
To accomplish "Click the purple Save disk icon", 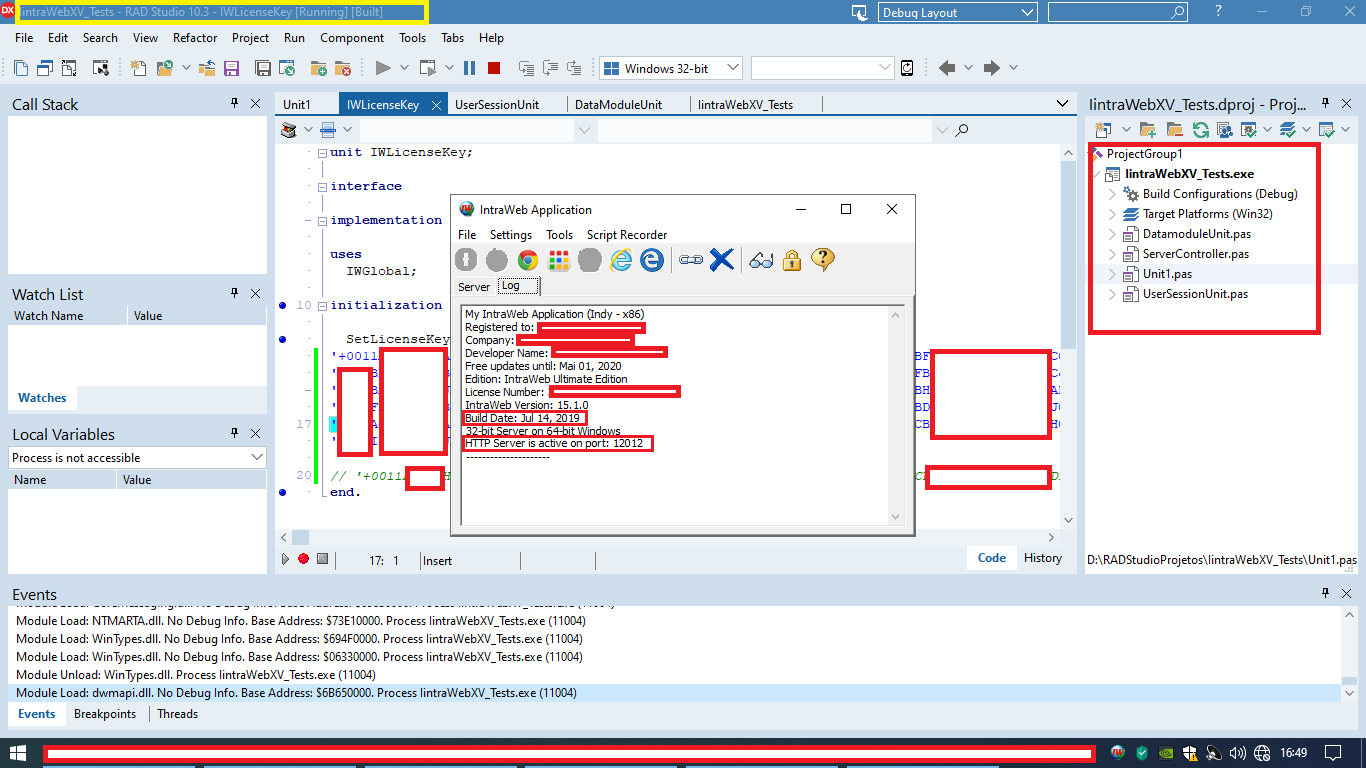I will (232, 68).
